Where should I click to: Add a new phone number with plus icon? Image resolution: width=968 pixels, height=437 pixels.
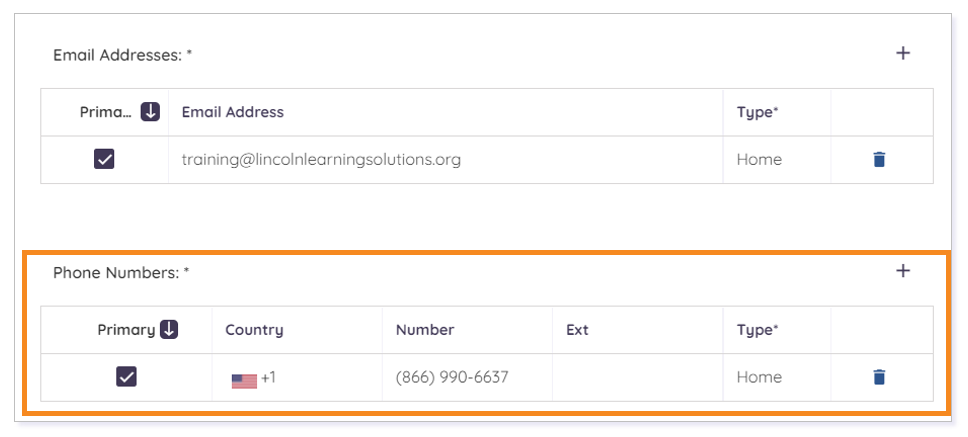903,270
